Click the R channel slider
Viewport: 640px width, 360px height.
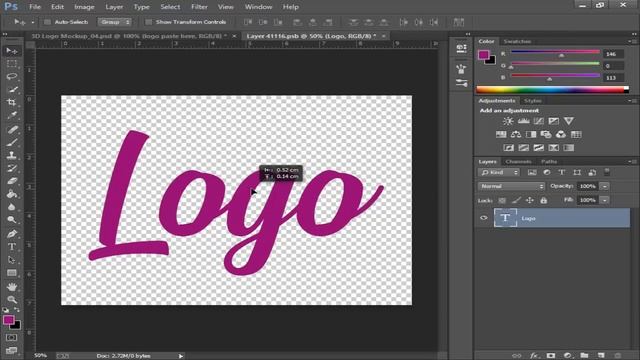[x=555, y=52]
